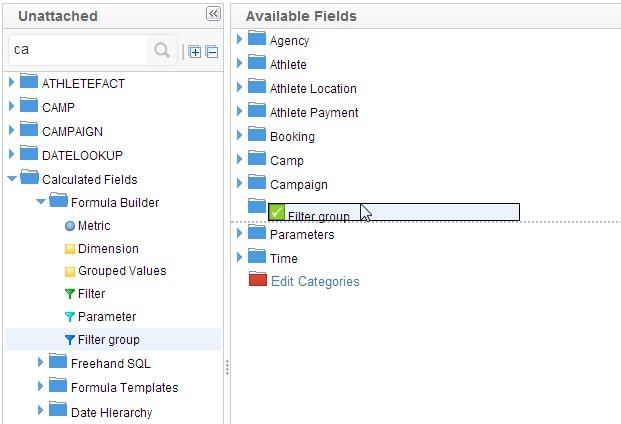Collapse the Calculated Fields folder arrow
This screenshot has height=424, width=621.
click(x=12, y=179)
